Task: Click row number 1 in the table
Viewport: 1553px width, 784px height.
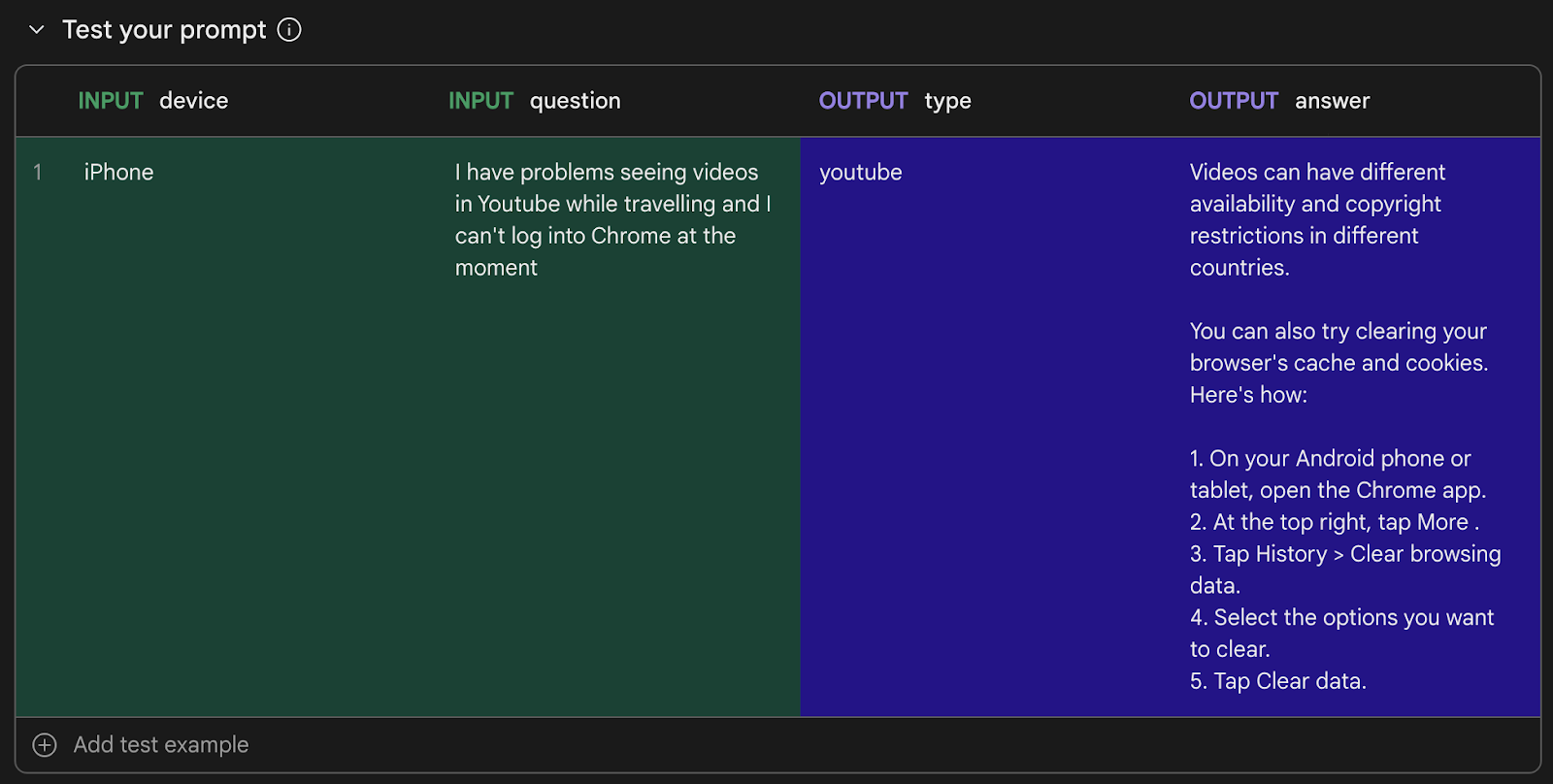Action: point(38,173)
